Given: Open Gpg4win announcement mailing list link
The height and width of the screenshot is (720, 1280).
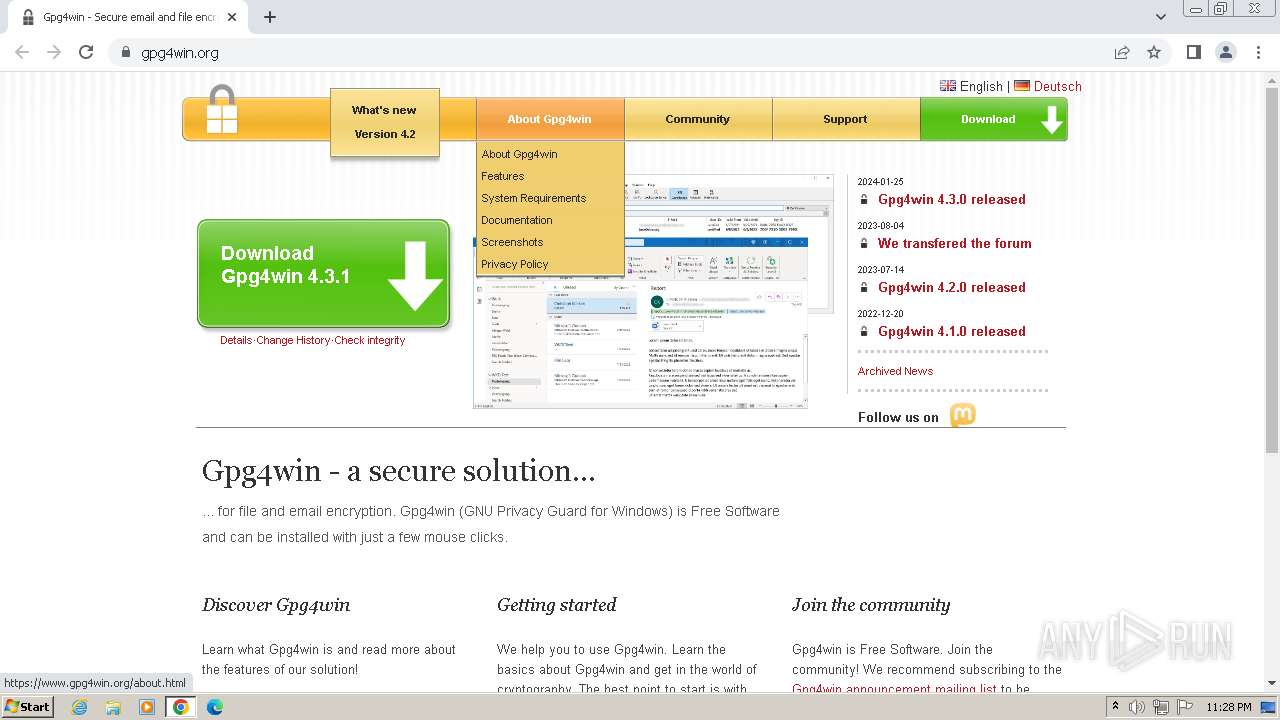Looking at the screenshot, I should [894, 689].
